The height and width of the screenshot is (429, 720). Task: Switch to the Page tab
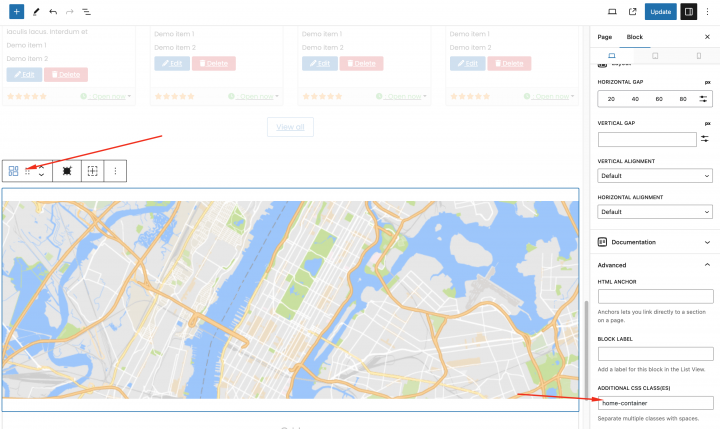point(605,36)
